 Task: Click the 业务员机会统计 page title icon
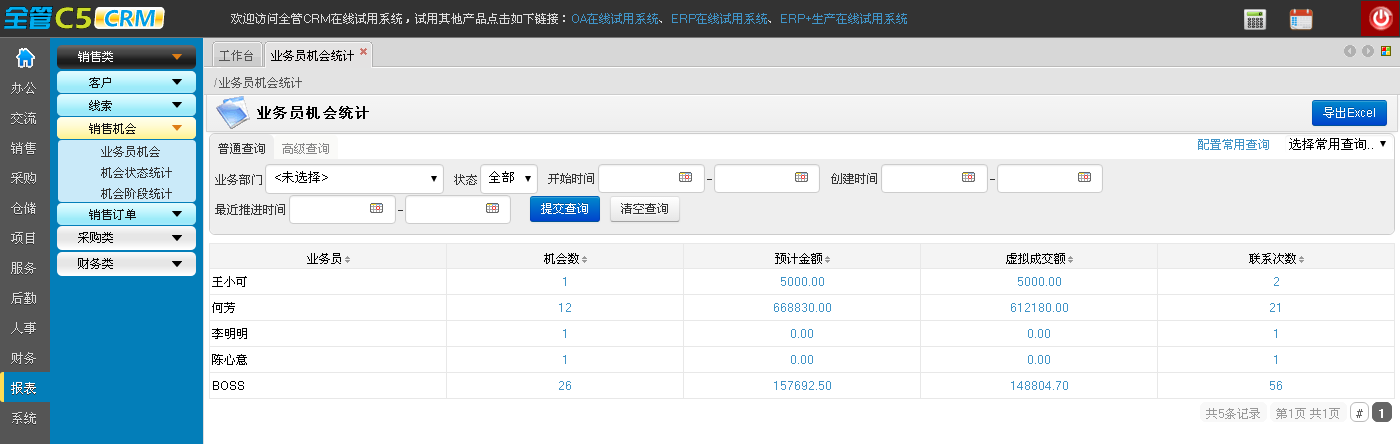(x=232, y=113)
